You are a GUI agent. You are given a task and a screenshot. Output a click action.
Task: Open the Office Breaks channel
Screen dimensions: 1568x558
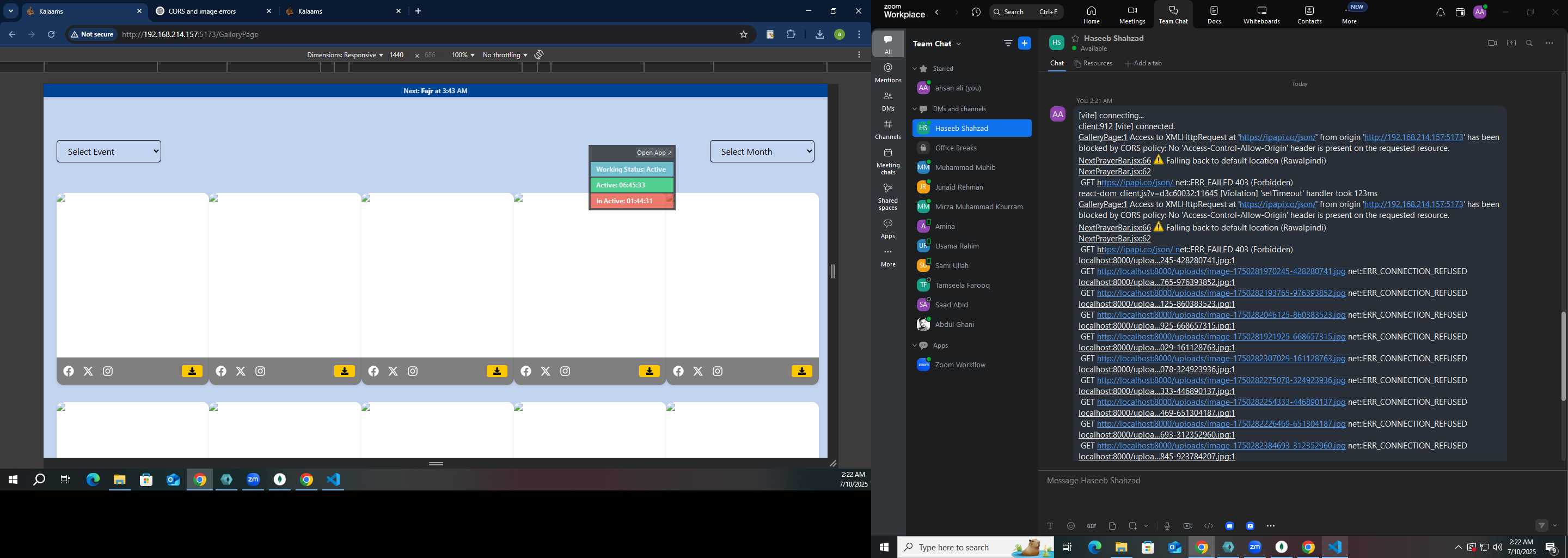972,148
